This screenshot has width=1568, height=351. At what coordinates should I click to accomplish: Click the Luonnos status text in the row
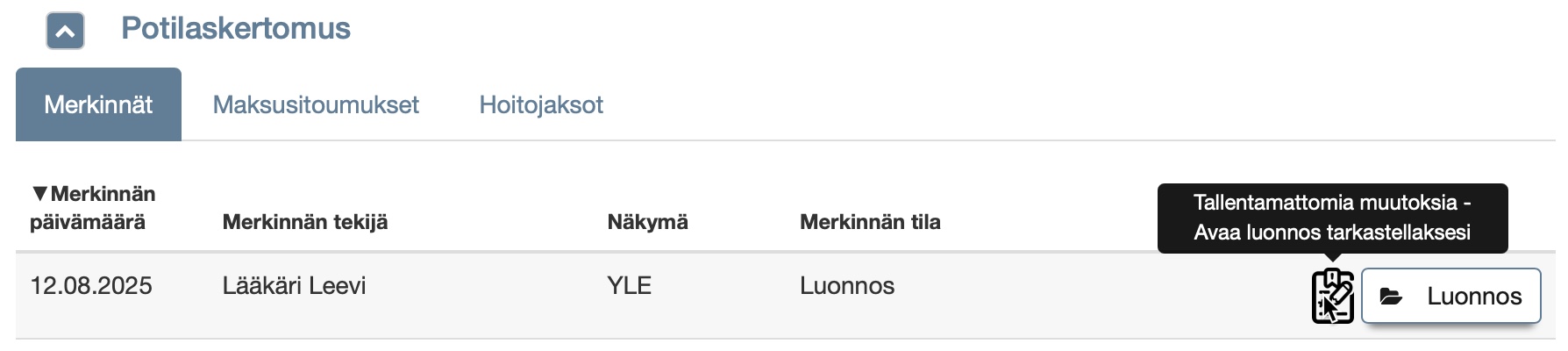[x=846, y=285]
